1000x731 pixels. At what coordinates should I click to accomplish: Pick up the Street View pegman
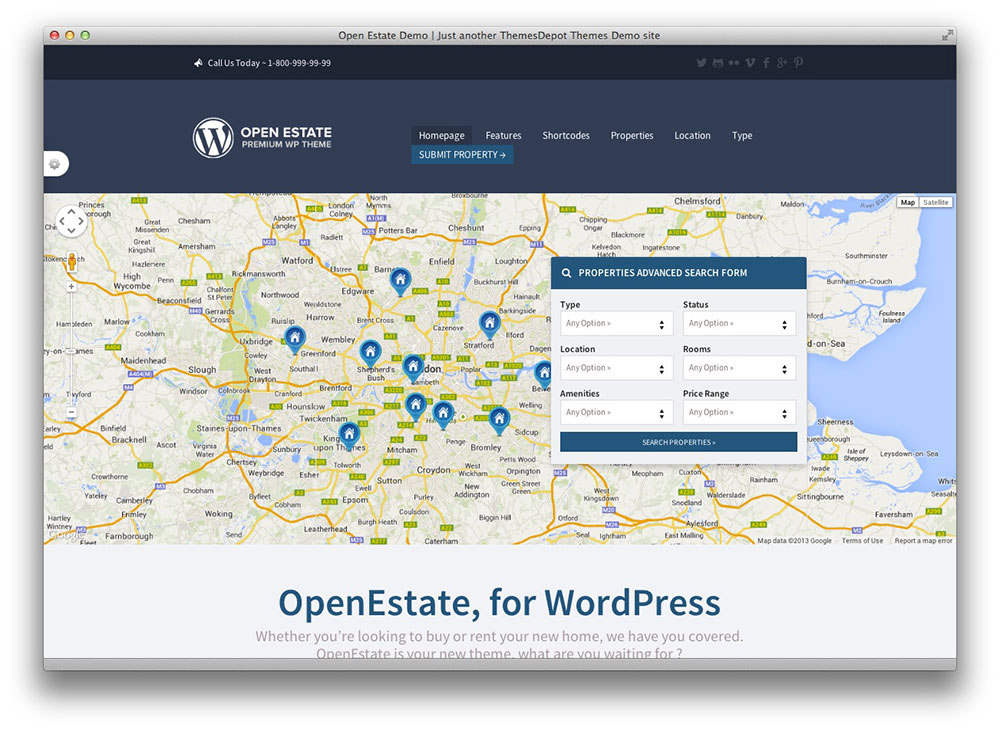pyautogui.click(x=71, y=262)
